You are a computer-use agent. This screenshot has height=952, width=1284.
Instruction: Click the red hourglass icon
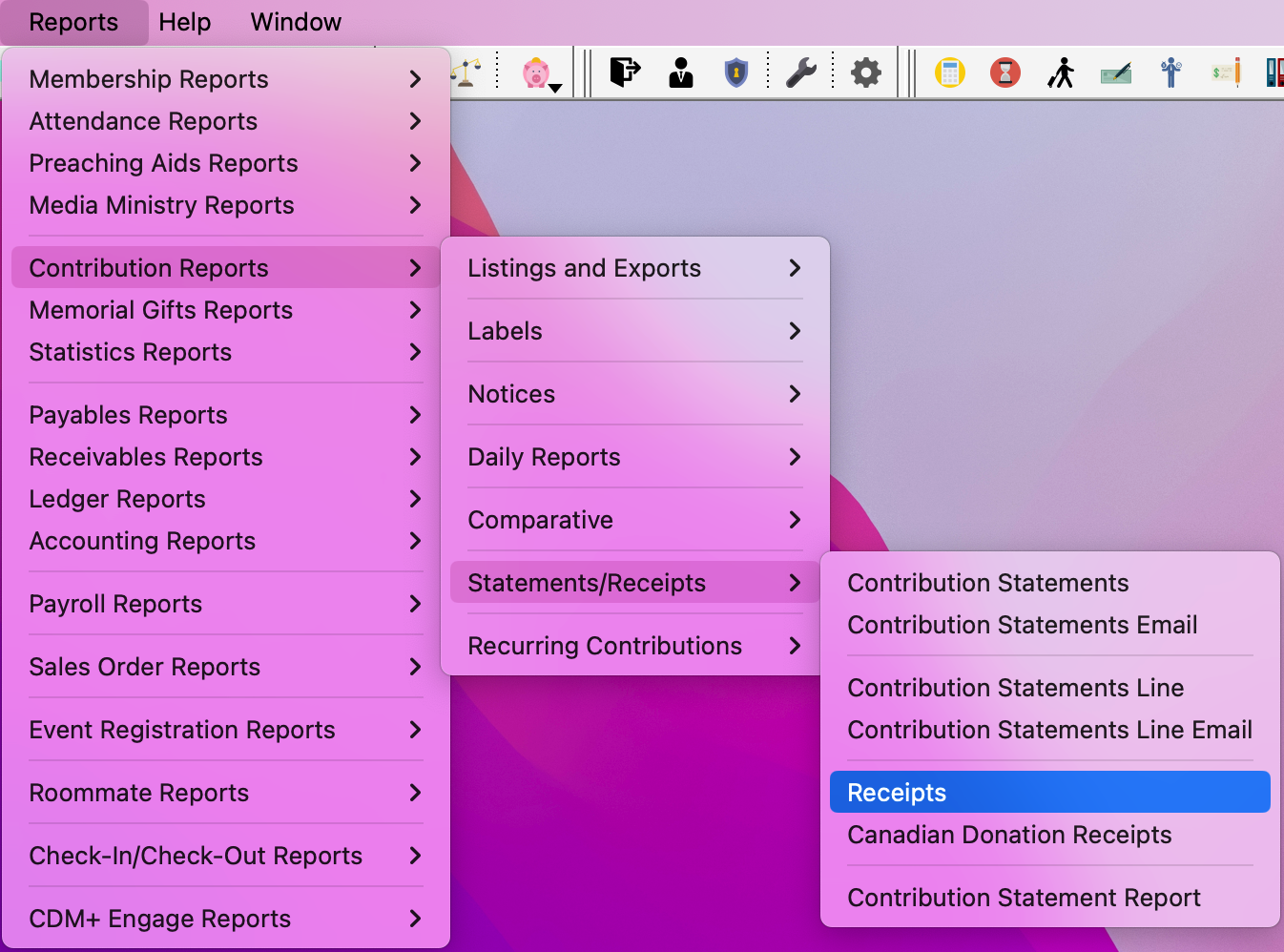tap(1004, 72)
